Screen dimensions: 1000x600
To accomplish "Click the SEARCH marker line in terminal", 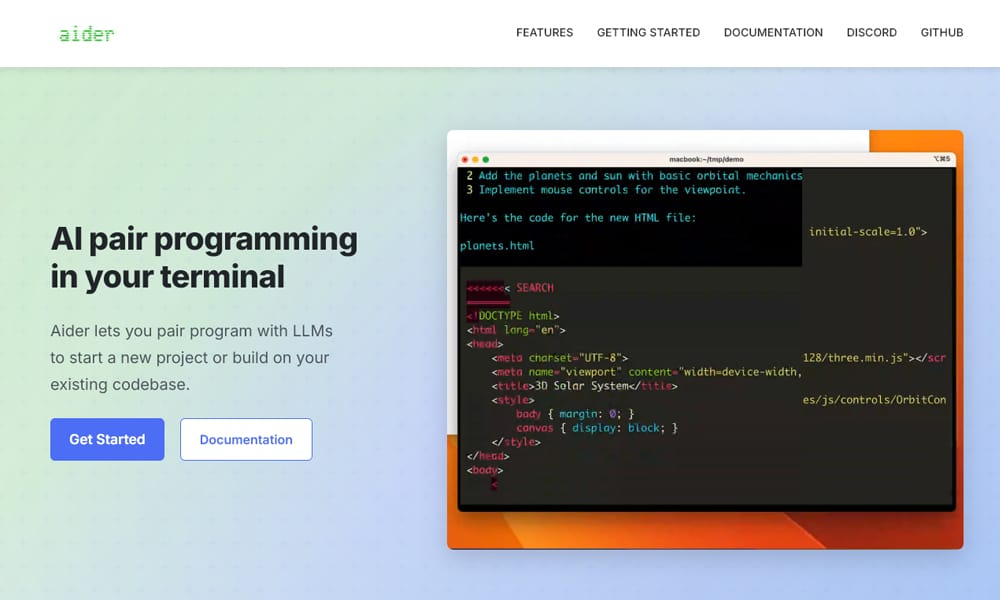I will point(534,288).
